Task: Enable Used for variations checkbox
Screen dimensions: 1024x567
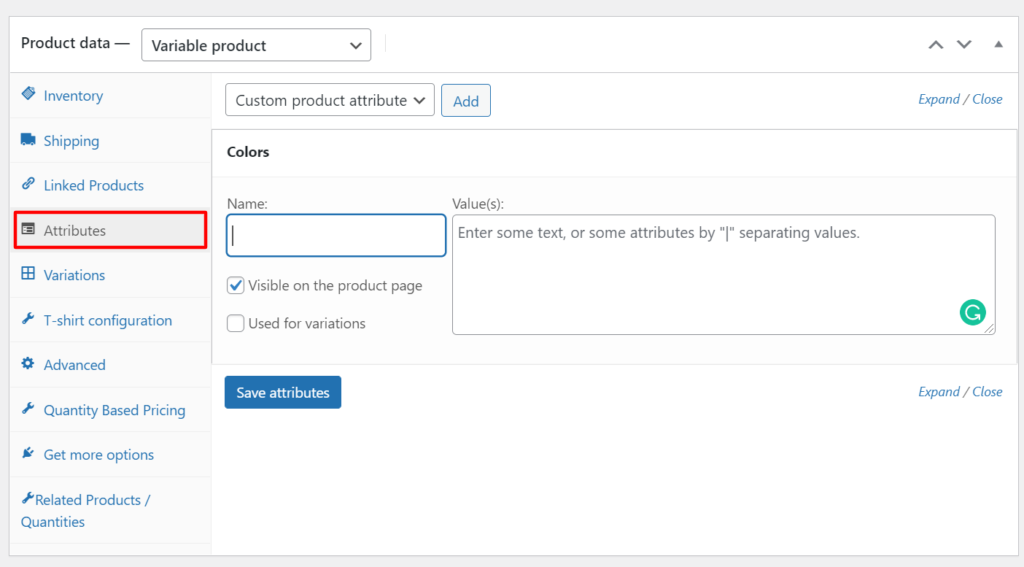Action: click(x=236, y=323)
